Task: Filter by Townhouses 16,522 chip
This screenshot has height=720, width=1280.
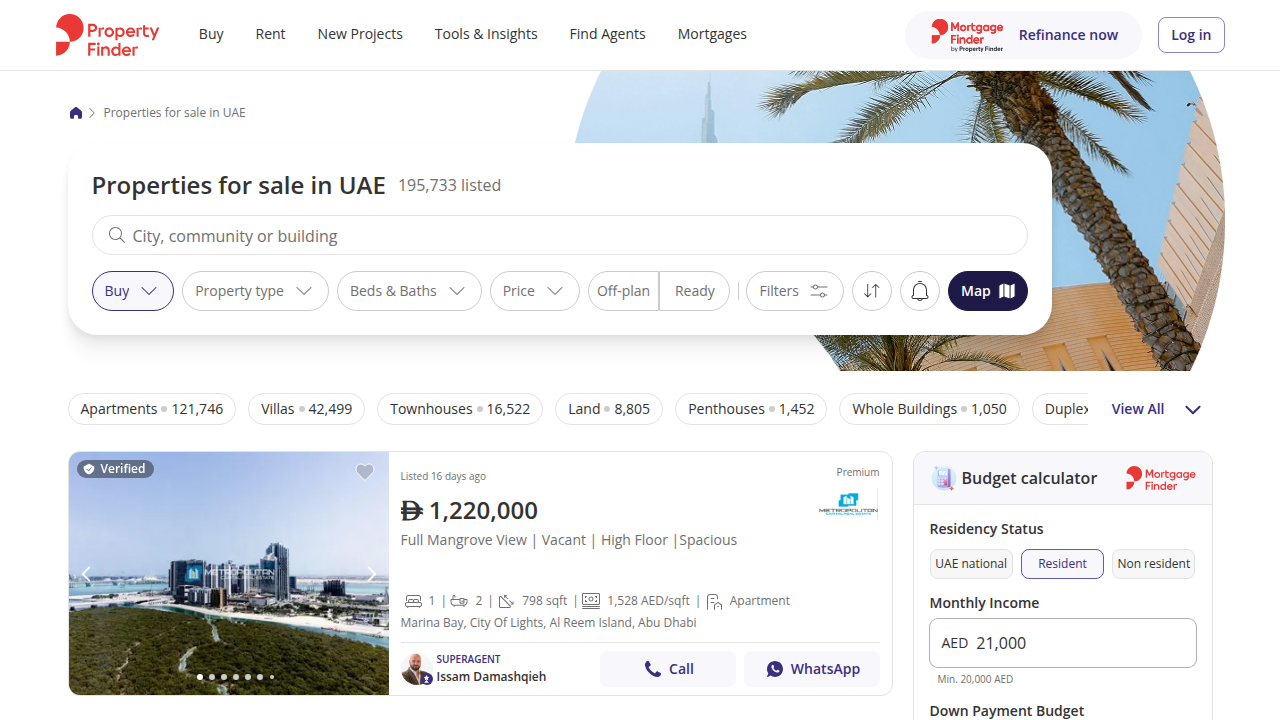Action: pos(460,409)
